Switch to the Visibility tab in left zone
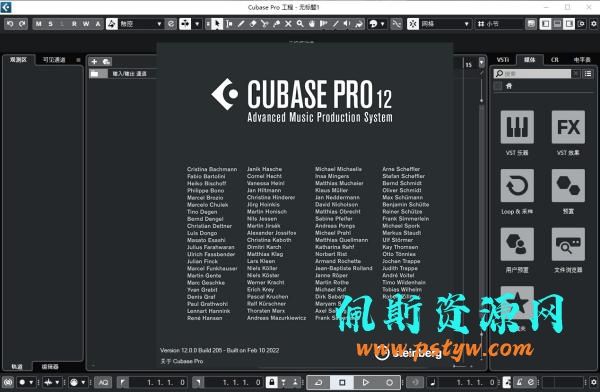 coord(54,60)
